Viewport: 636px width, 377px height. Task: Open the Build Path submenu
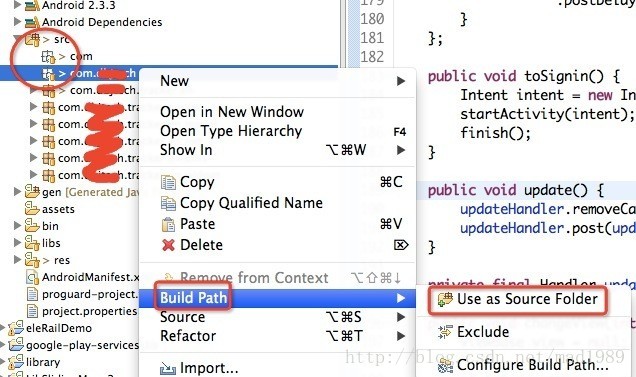click(x=277, y=298)
